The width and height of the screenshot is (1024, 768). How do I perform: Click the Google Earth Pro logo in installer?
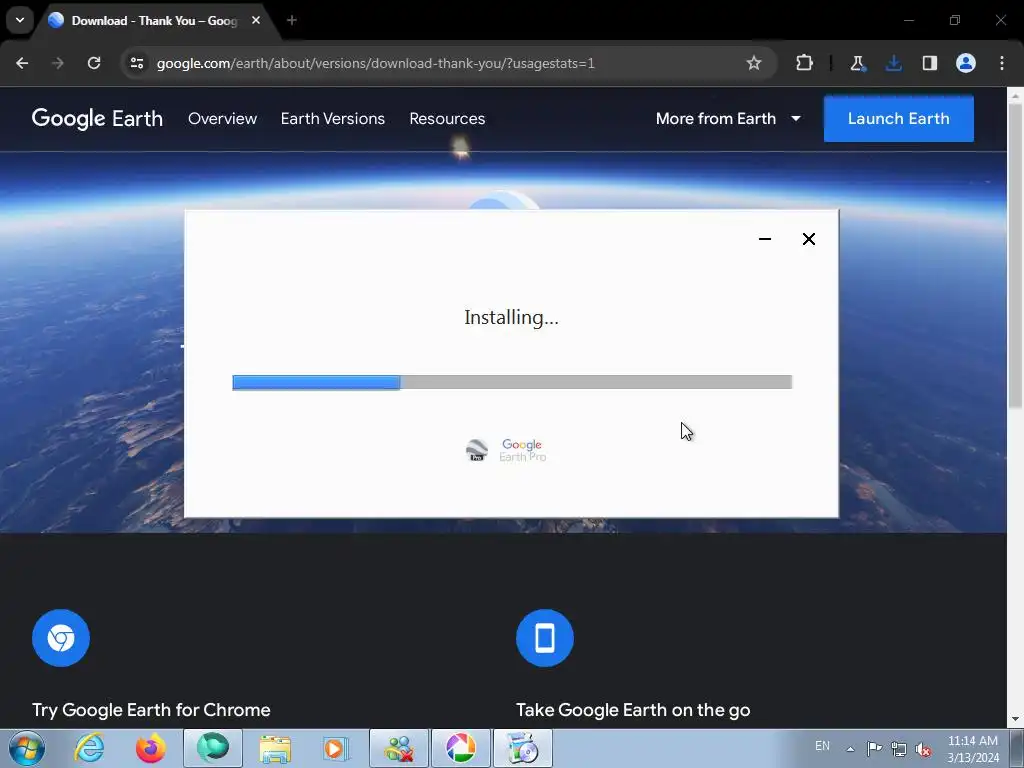coord(506,450)
